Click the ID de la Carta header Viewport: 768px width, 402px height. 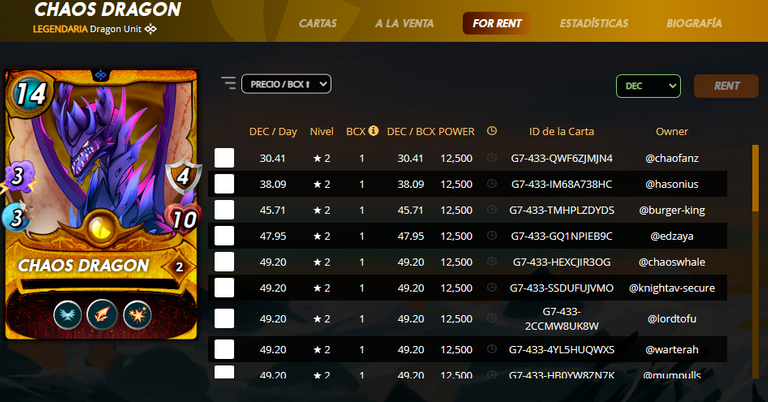[561, 131]
